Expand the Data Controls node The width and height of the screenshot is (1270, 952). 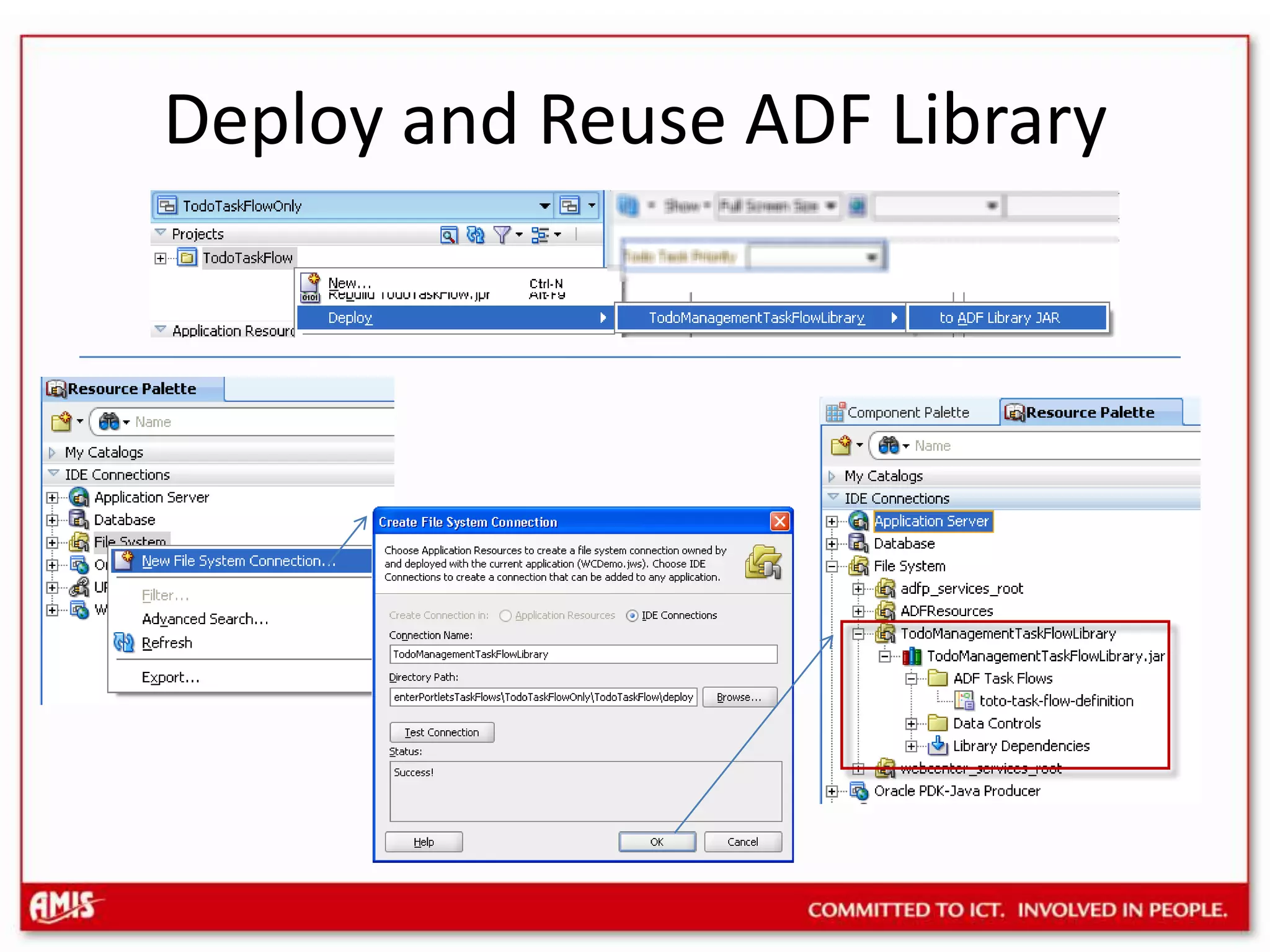(x=911, y=723)
